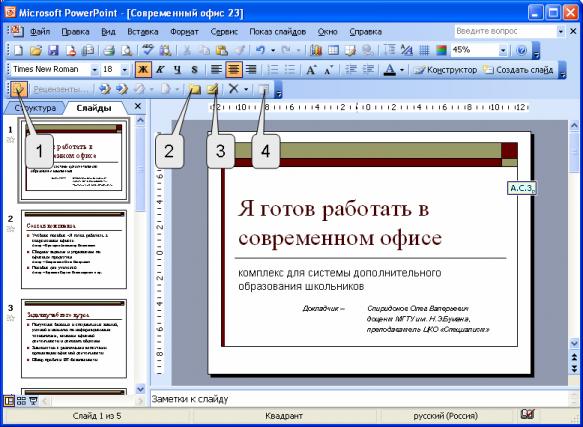The width and height of the screenshot is (583, 427).
Task: Toggle Show Markup on reviewing toolbar
Action: [19, 89]
